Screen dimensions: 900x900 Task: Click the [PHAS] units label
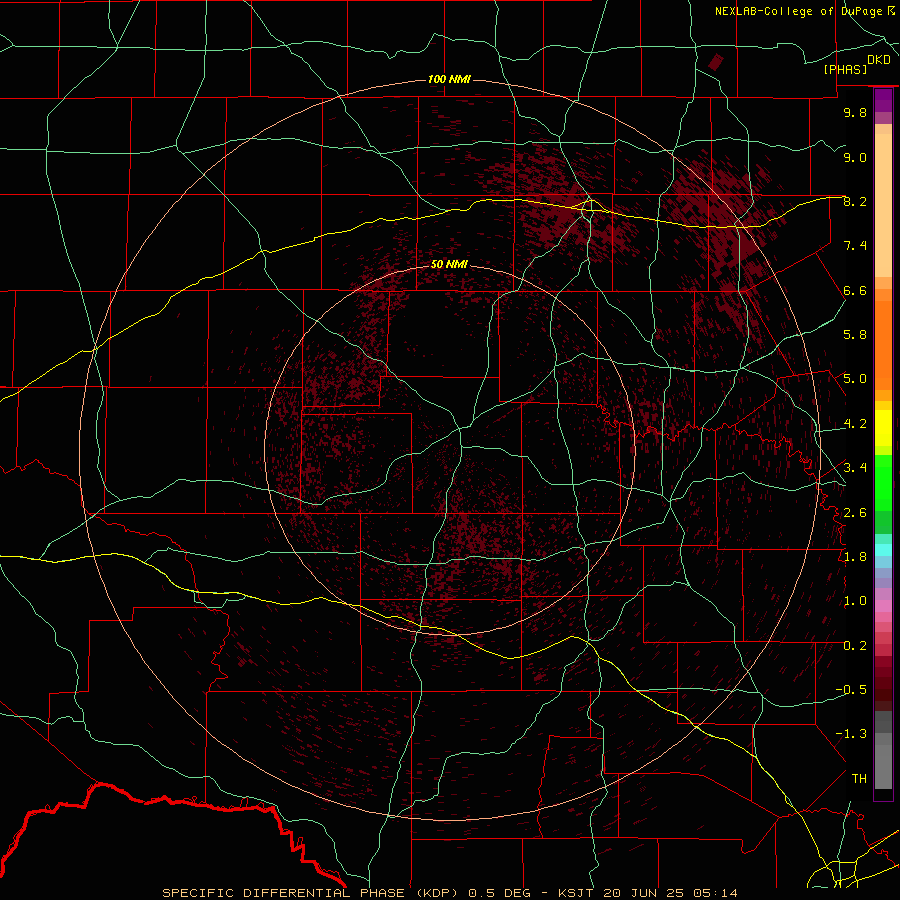(845, 69)
